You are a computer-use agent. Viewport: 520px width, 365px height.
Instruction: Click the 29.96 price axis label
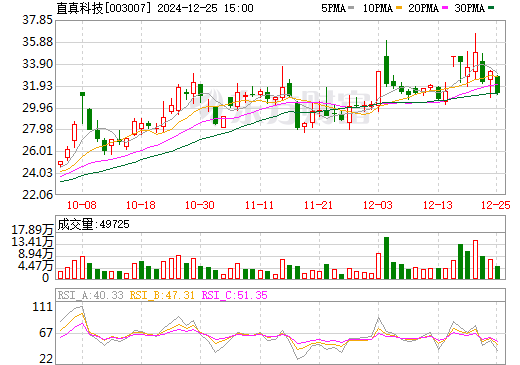tap(37, 108)
